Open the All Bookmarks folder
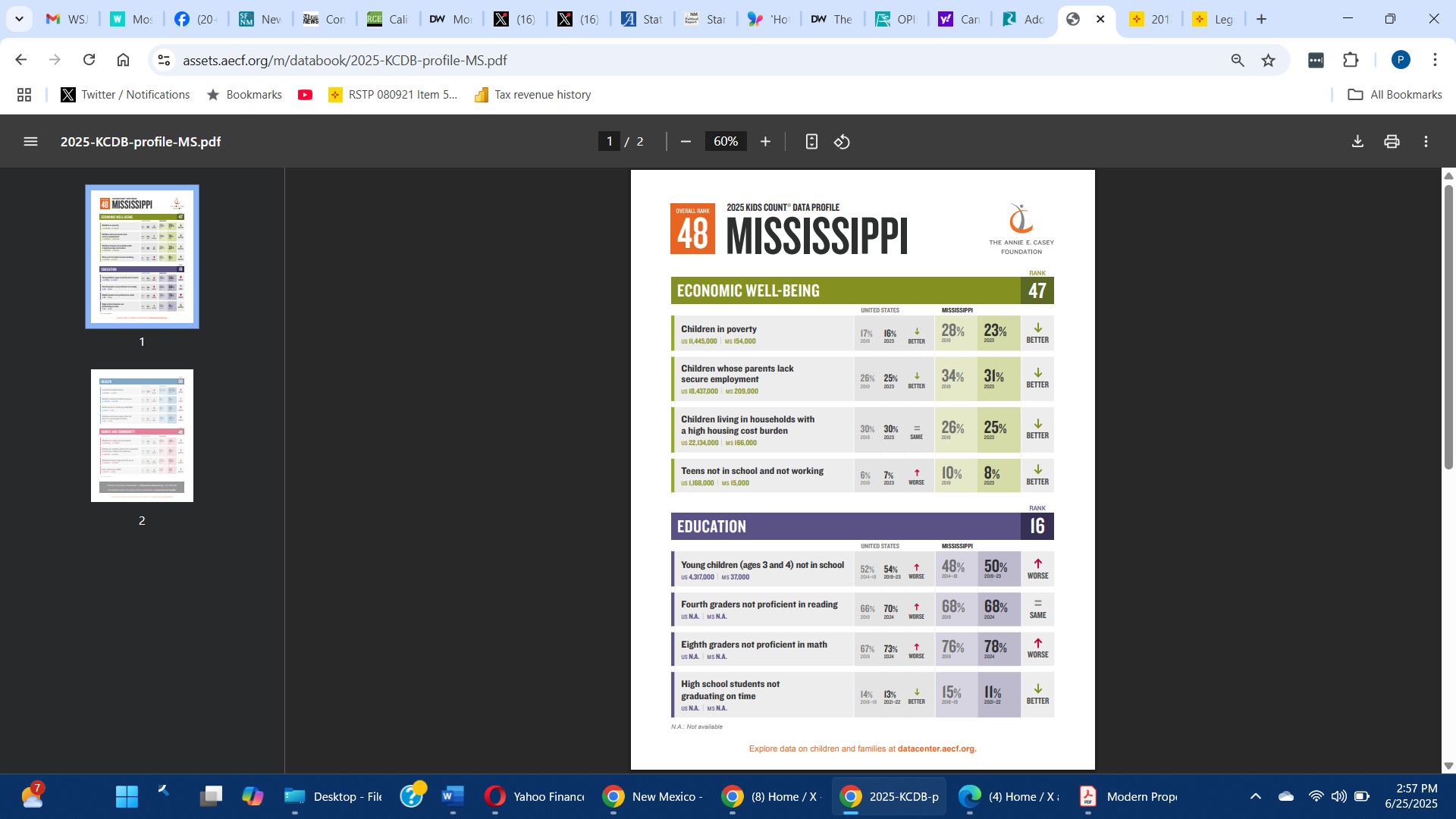This screenshot has height=819, width=1456. [x=1395, y=95]
